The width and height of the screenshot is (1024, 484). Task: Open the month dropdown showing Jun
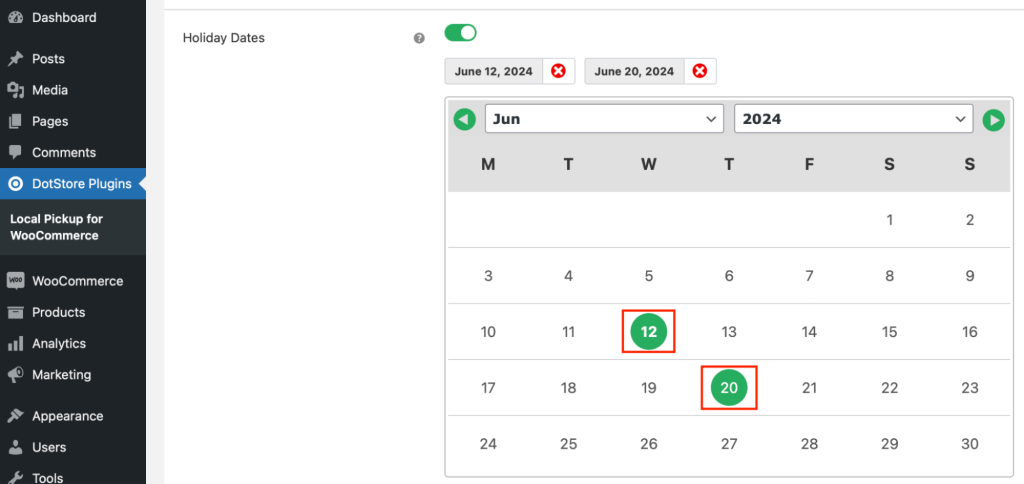[604, 119]
